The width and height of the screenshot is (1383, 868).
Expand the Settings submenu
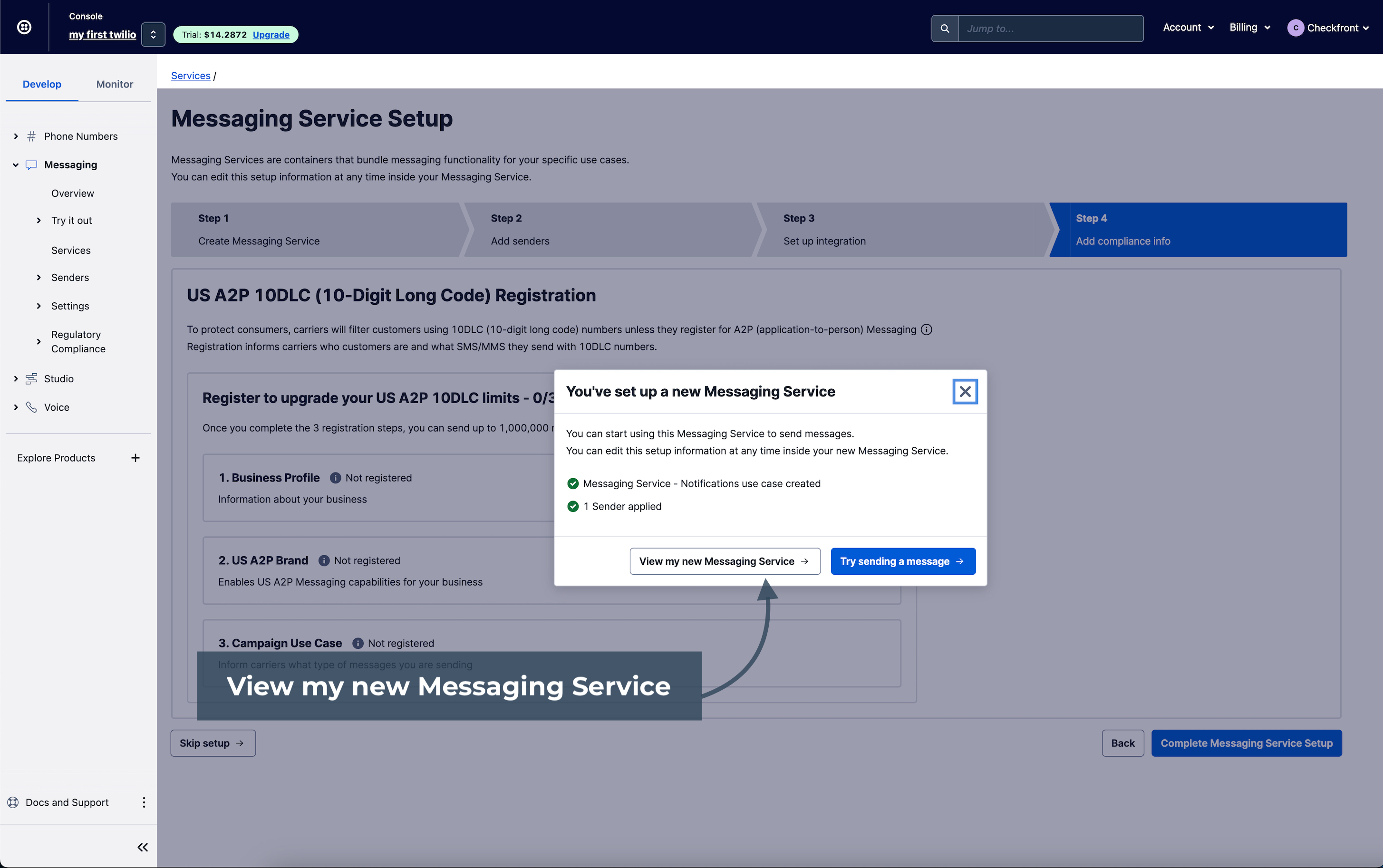point(39,306)
